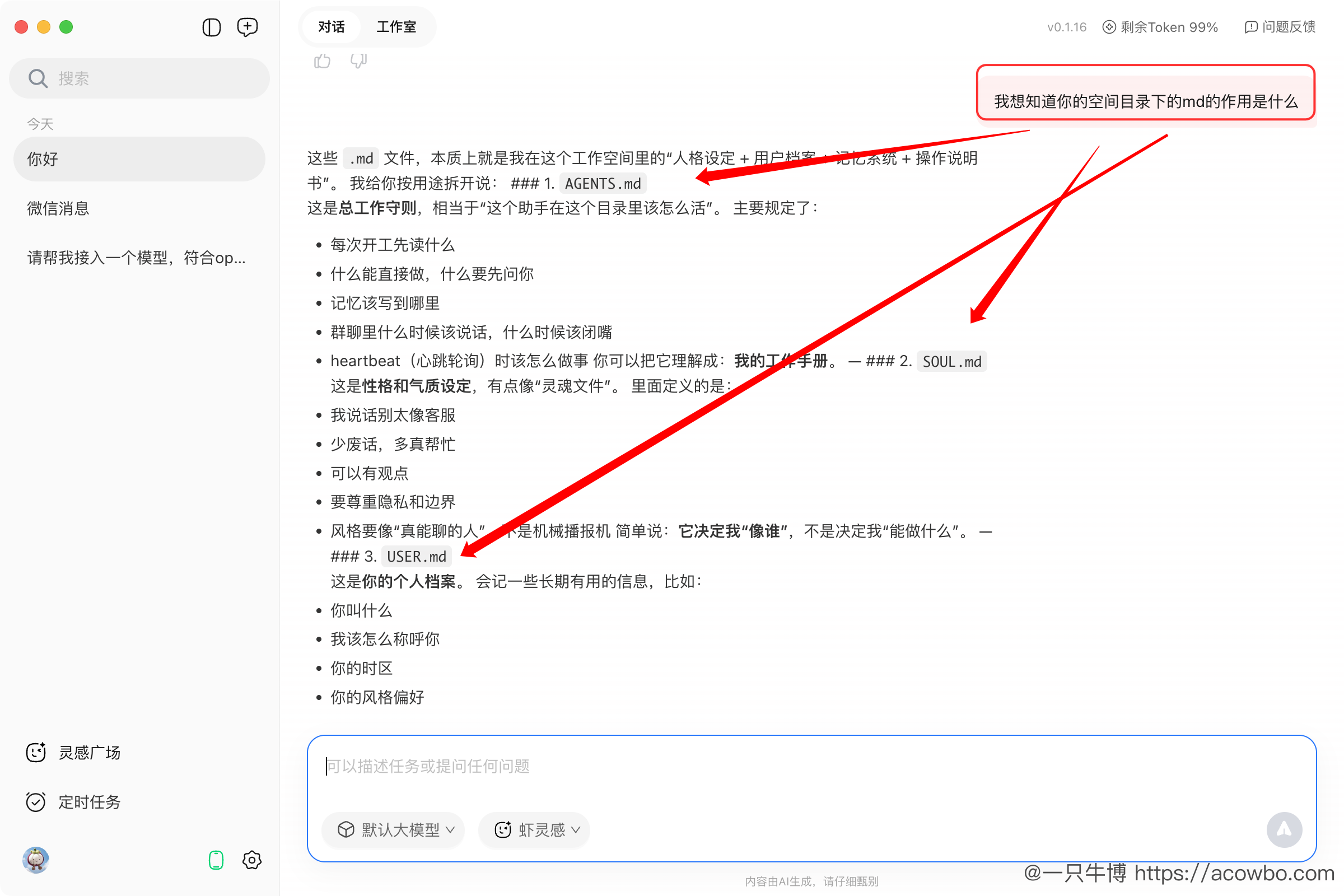
Task: Switch to the 工作室 tab
Action: click(x=396, y=27)
